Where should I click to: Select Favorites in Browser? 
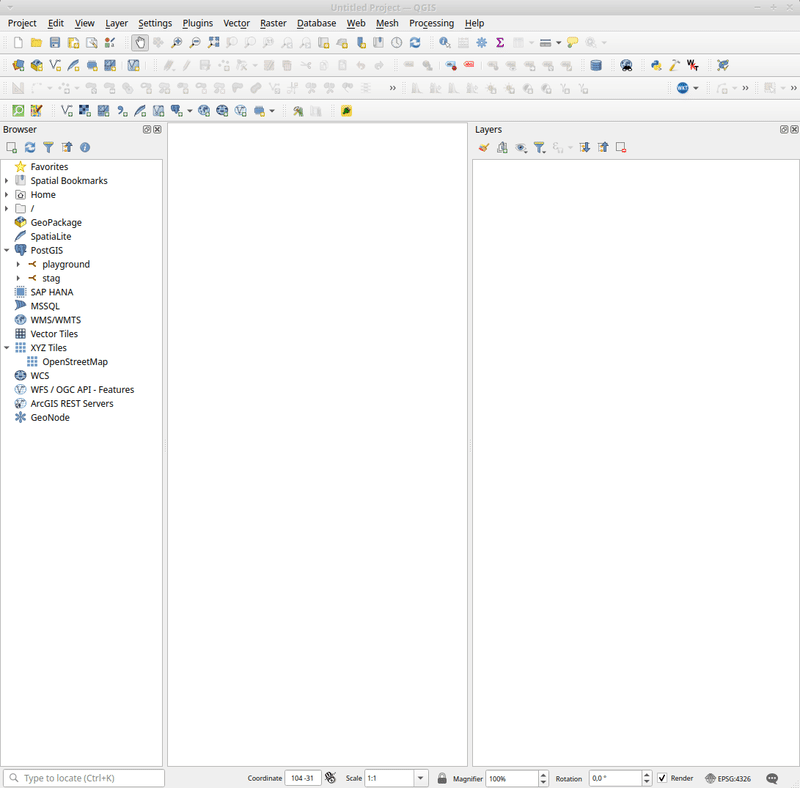point(49,167)
